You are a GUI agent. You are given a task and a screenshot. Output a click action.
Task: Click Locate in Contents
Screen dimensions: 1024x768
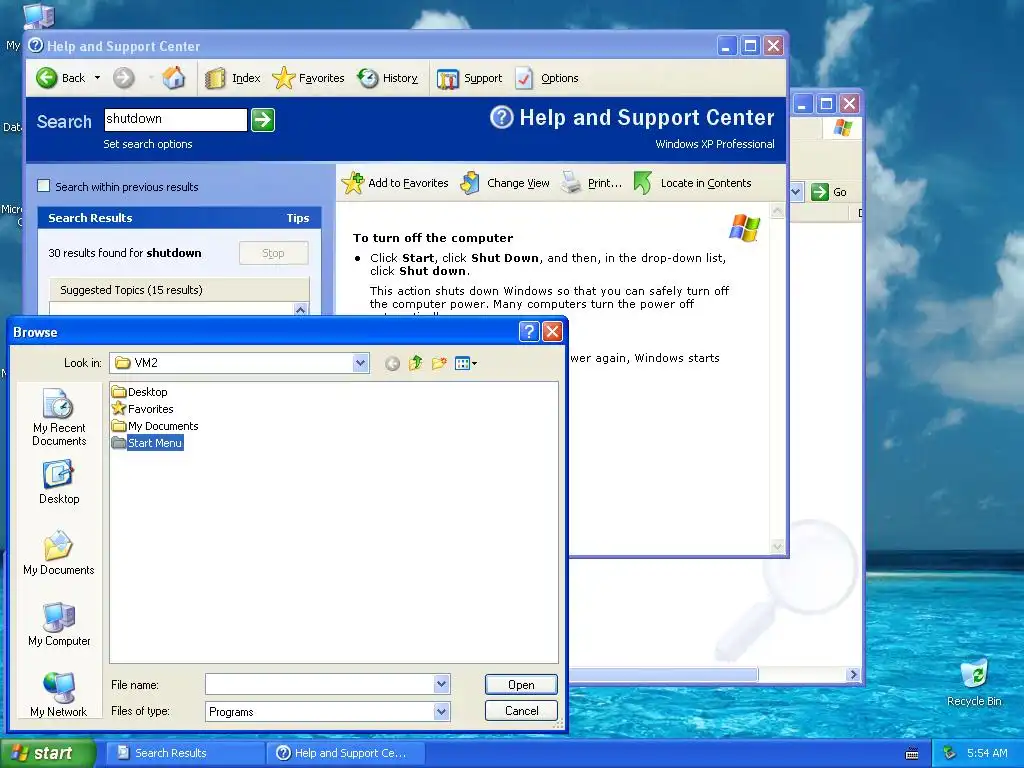692,183
